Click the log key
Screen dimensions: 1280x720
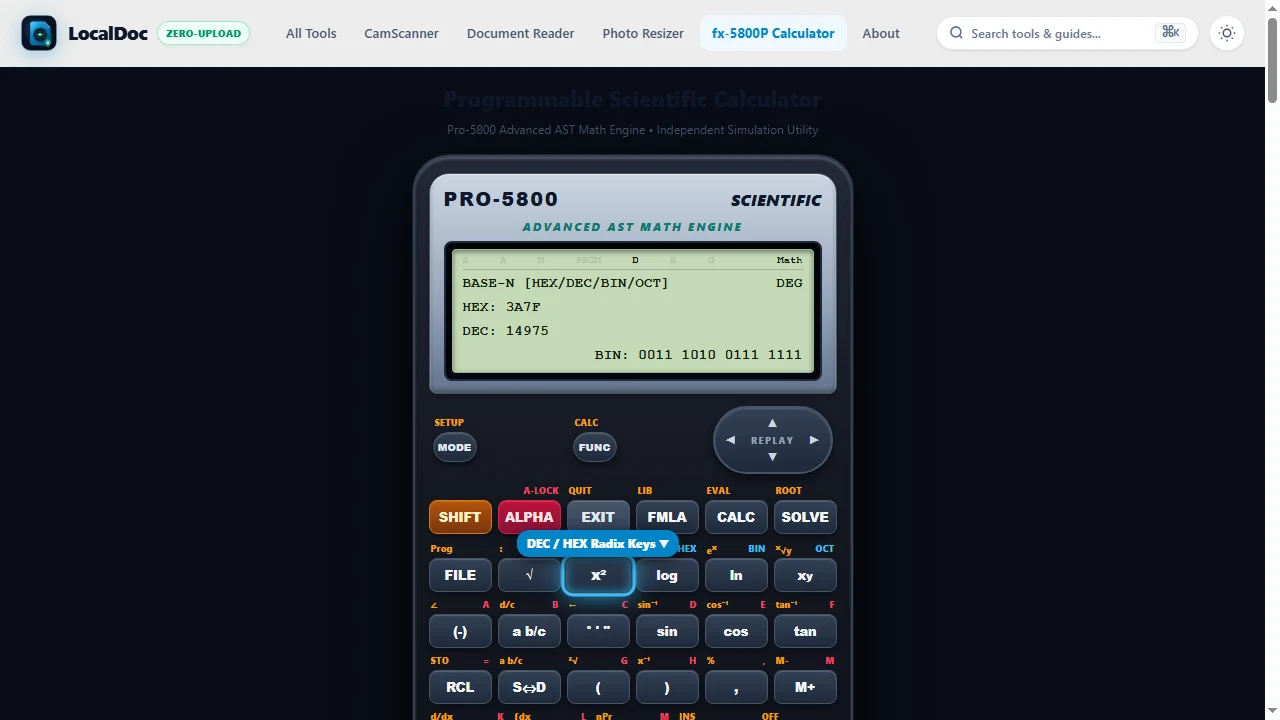pos(667,575)
